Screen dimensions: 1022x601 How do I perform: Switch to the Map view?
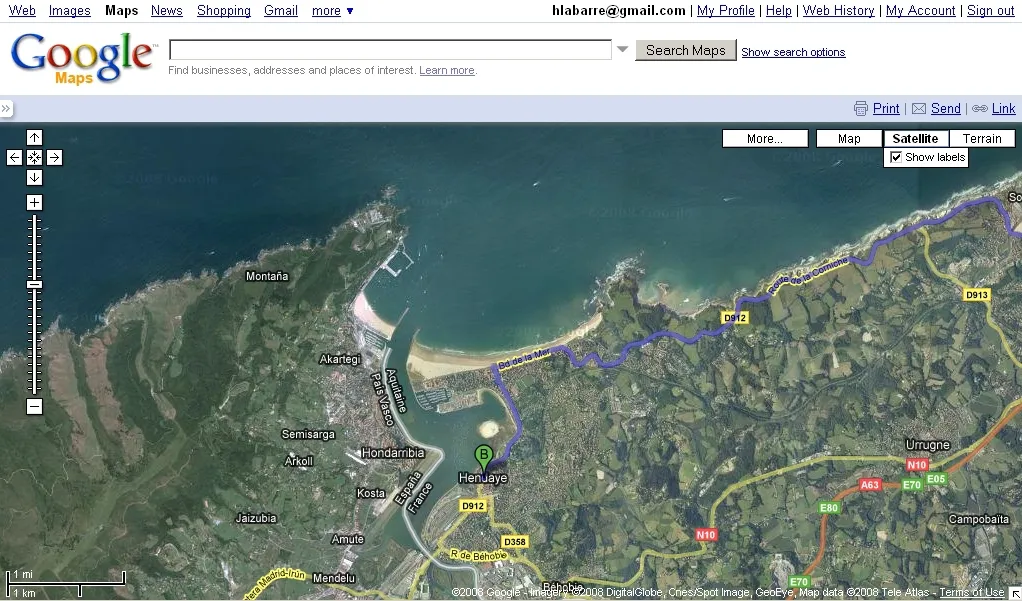[849, 138]
